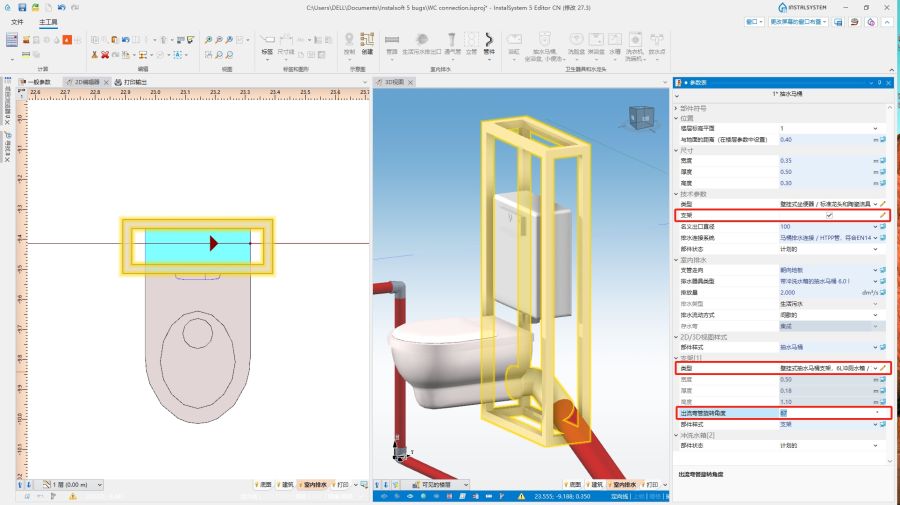Toggle the 支架 checkbox in parameters
Screen dimensions: 900x505
828,215
